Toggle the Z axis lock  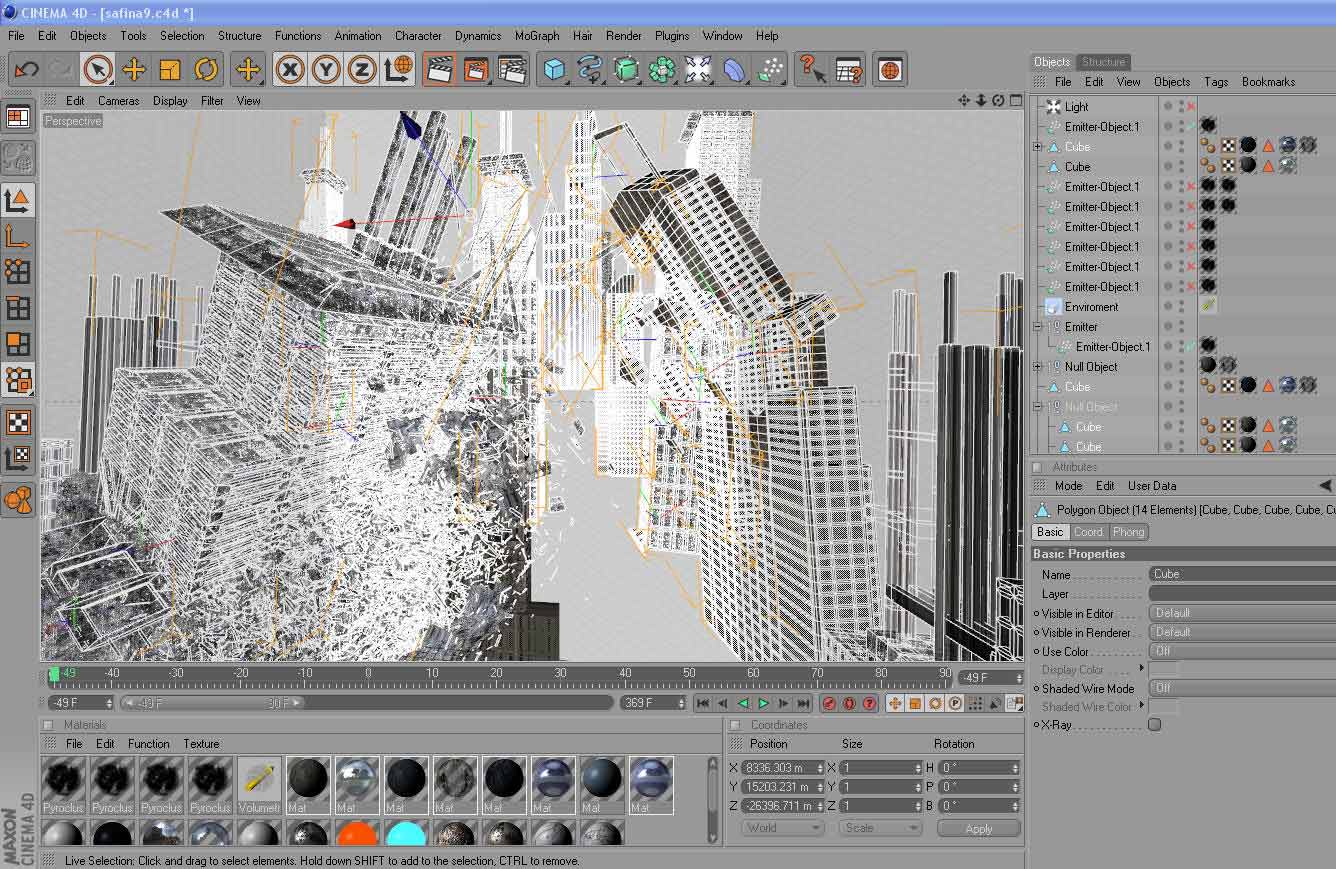coord(362,69)
